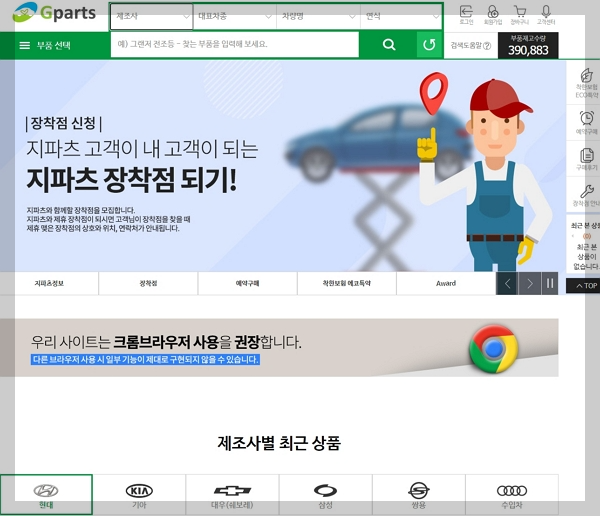This screenshot has height=516, width=600.
Task: Switch banner to 장착점 tab
Action: click(x=148, y=284)
